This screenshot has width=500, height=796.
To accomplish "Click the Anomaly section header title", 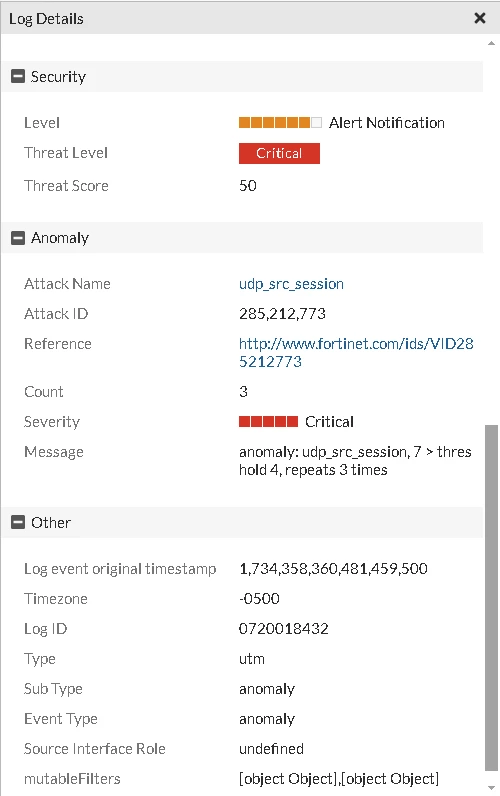I will [x=60, y=238].
